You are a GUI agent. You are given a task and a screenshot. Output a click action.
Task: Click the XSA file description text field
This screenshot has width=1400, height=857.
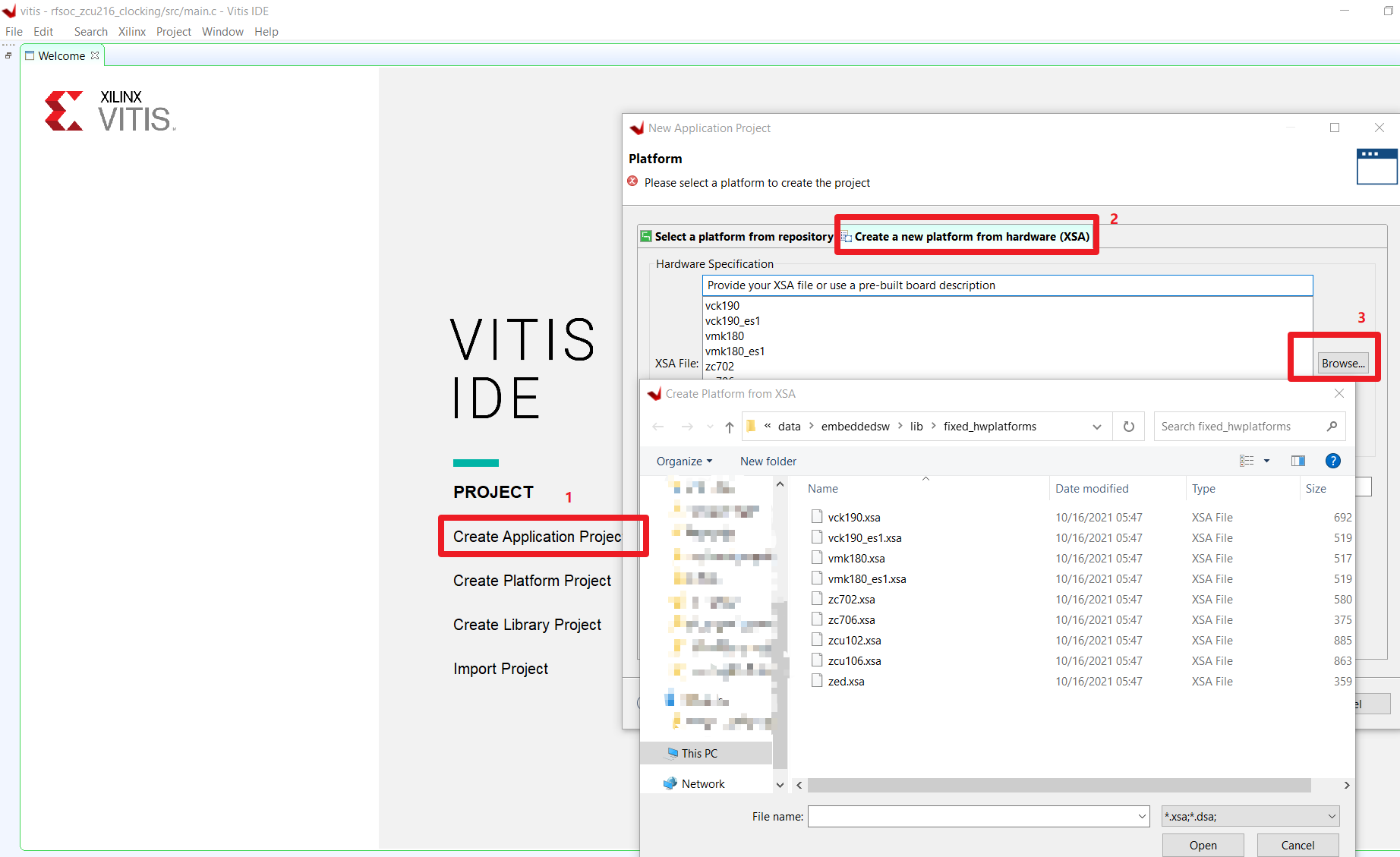click(1007, 285)
